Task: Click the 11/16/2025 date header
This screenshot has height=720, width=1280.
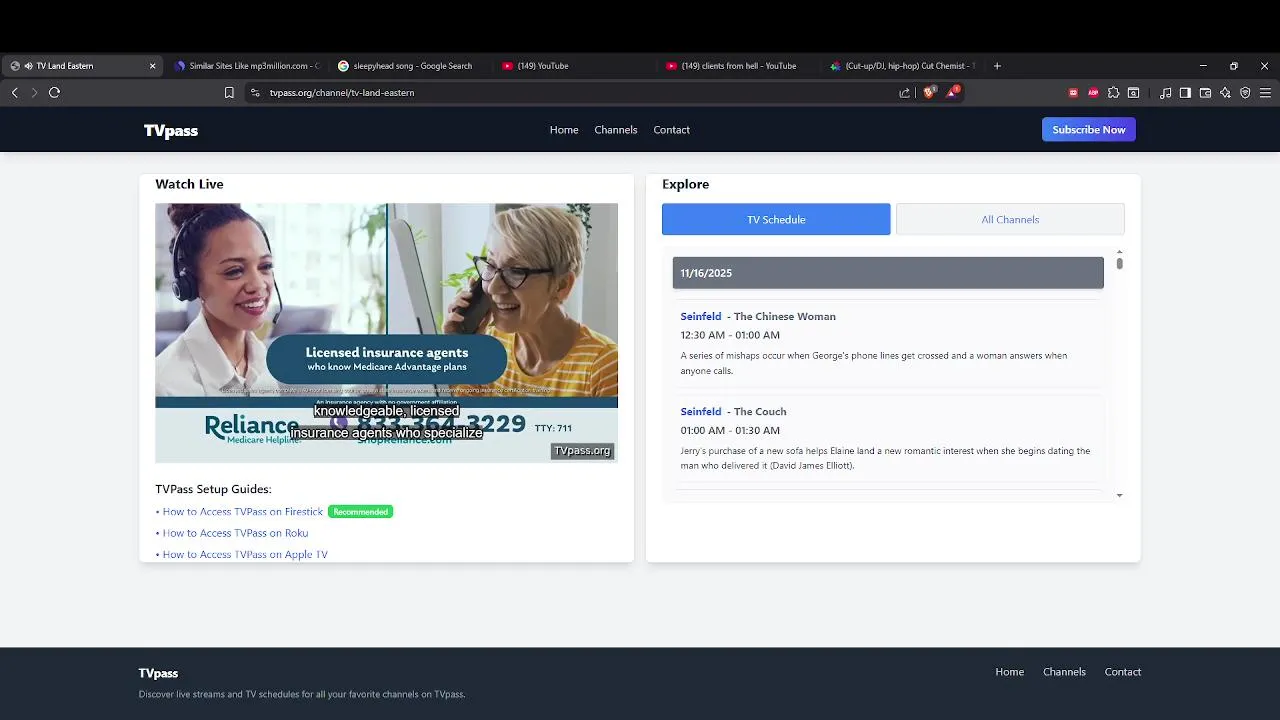Action: coord(888,273)
